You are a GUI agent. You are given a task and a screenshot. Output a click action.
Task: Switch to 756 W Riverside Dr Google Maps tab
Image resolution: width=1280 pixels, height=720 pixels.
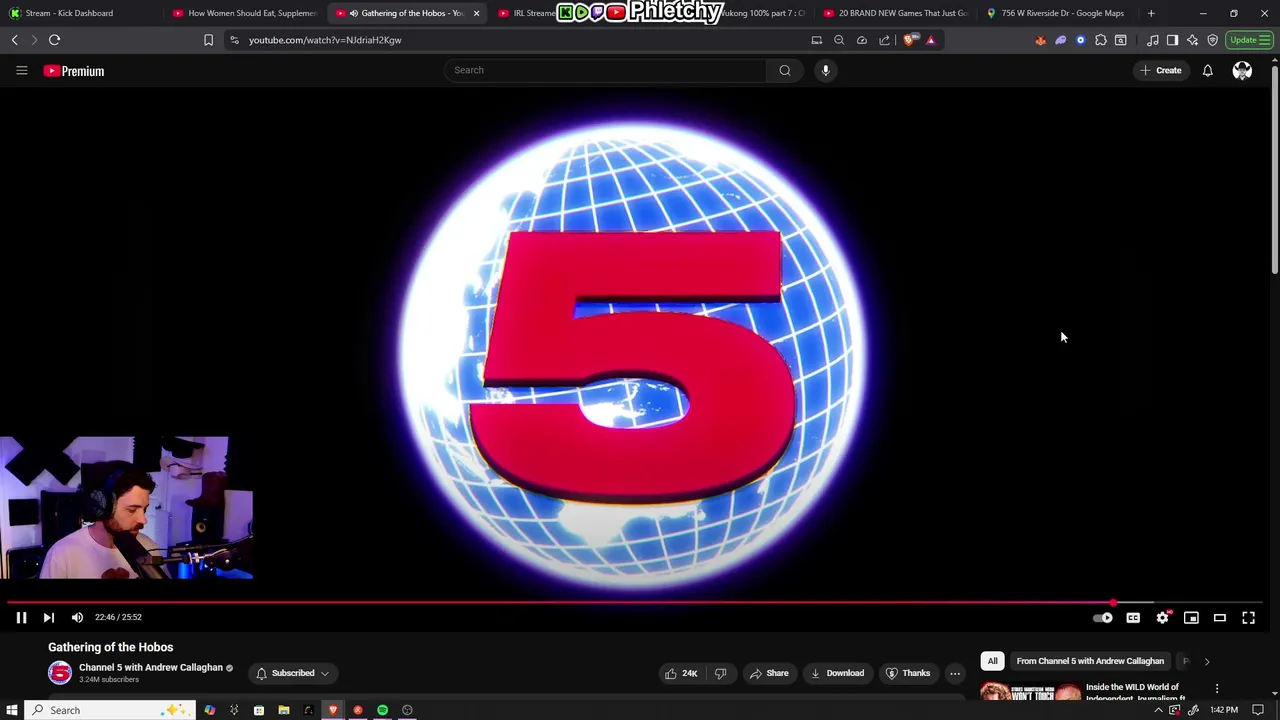click(x=1058, y=13)
